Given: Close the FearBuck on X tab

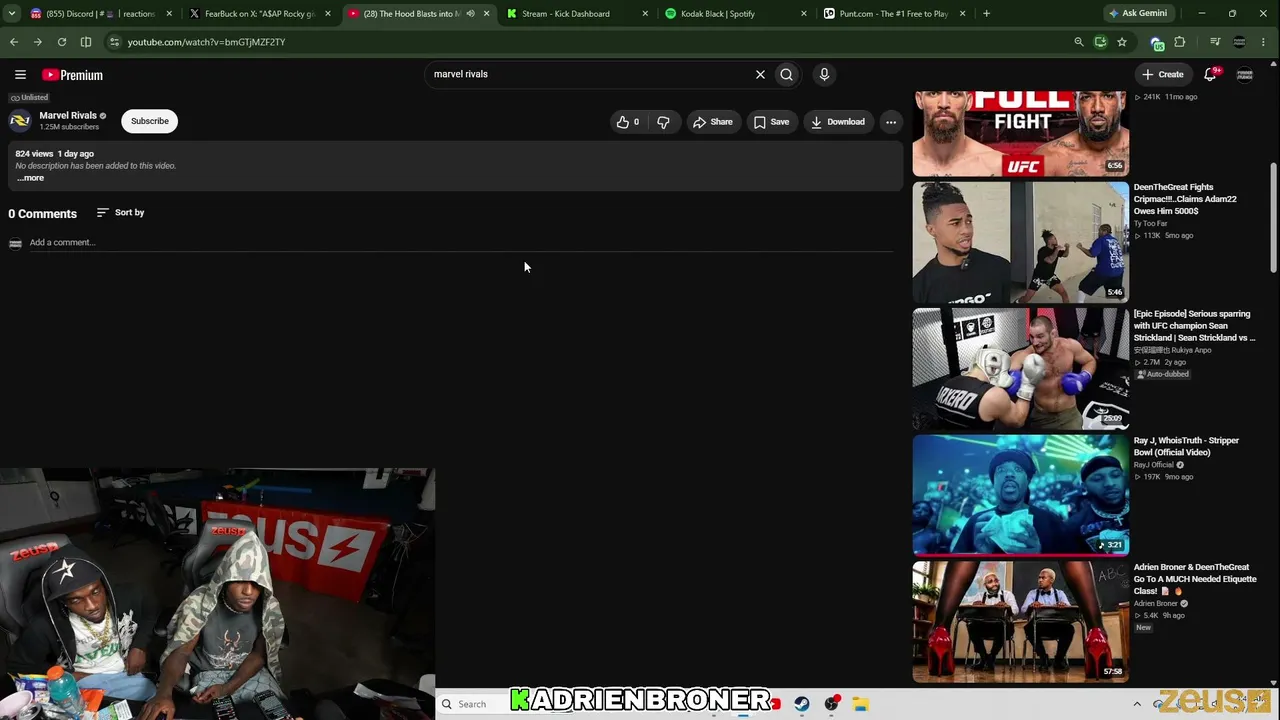Looking at the screenshot, I should 327,14.
